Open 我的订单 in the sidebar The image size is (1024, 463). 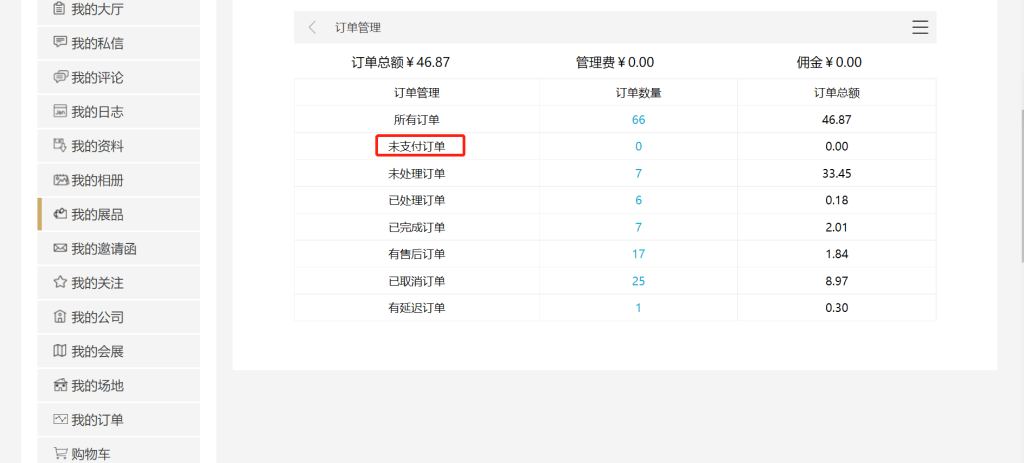tap(119, 419)
